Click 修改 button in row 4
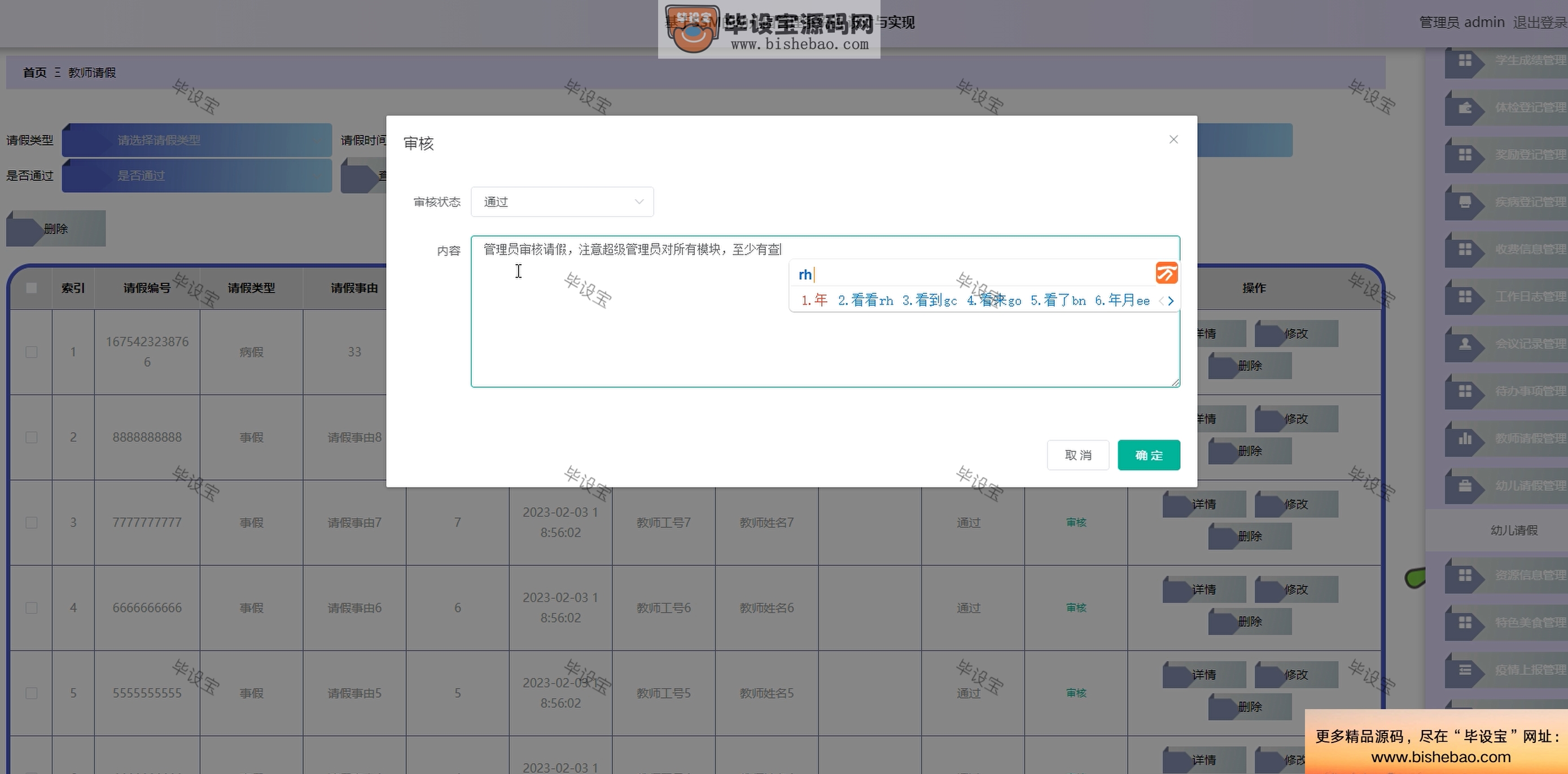Viewport: 1568px width, 774px height. 1296,589
